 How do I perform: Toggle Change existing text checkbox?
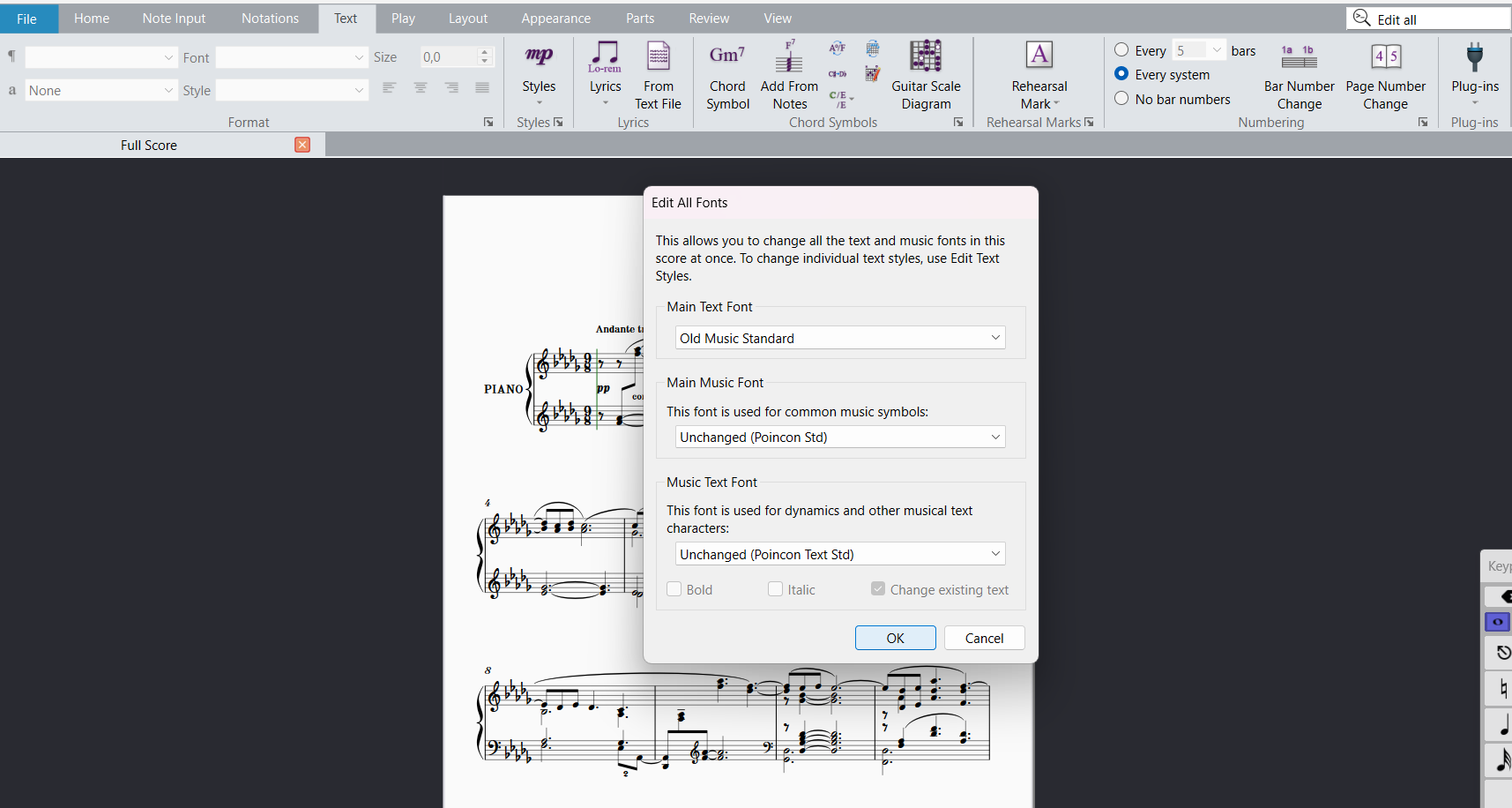point(878,589)
